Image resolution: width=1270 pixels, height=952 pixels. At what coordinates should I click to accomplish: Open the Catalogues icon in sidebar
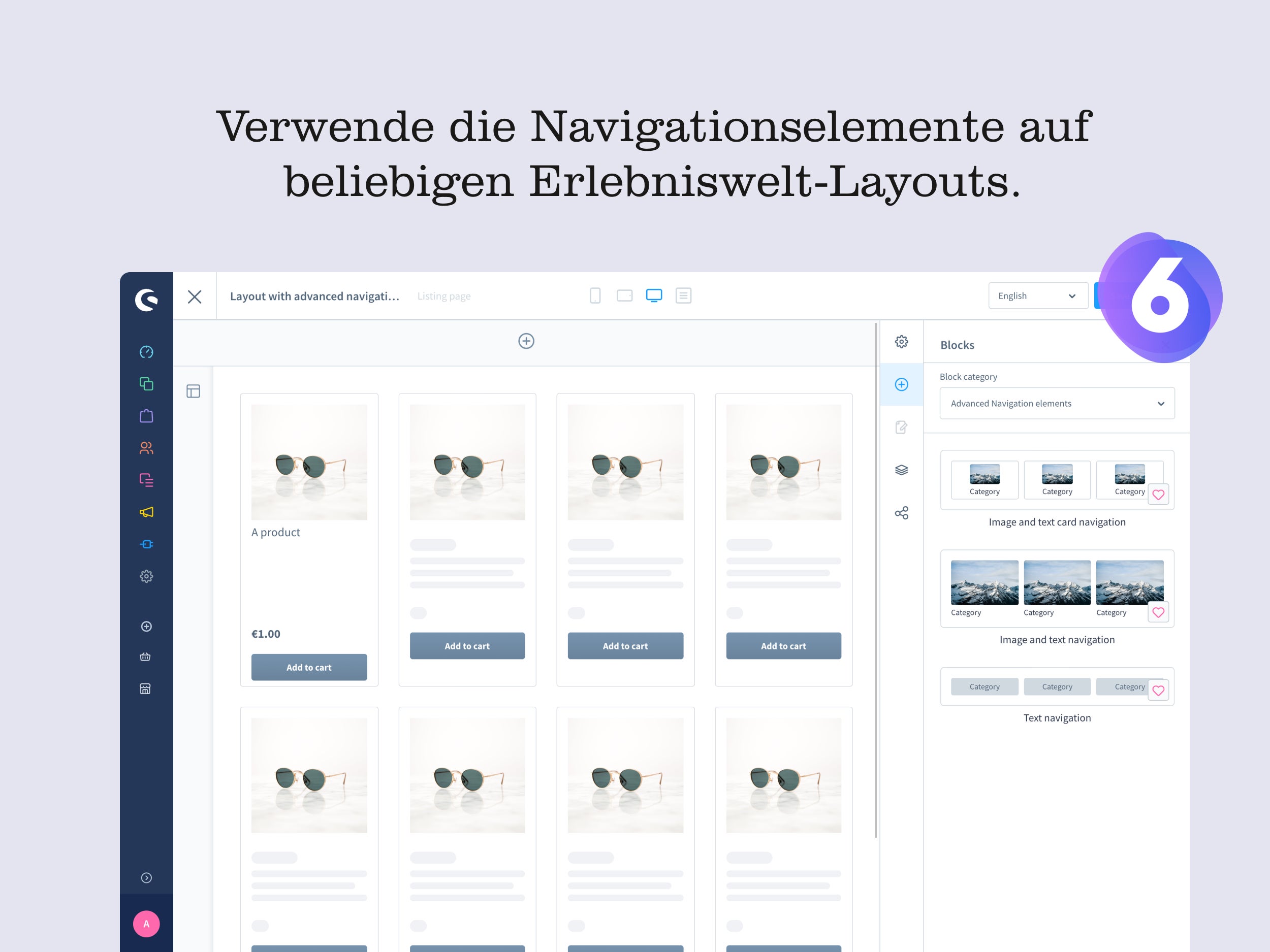coord(146,384)
